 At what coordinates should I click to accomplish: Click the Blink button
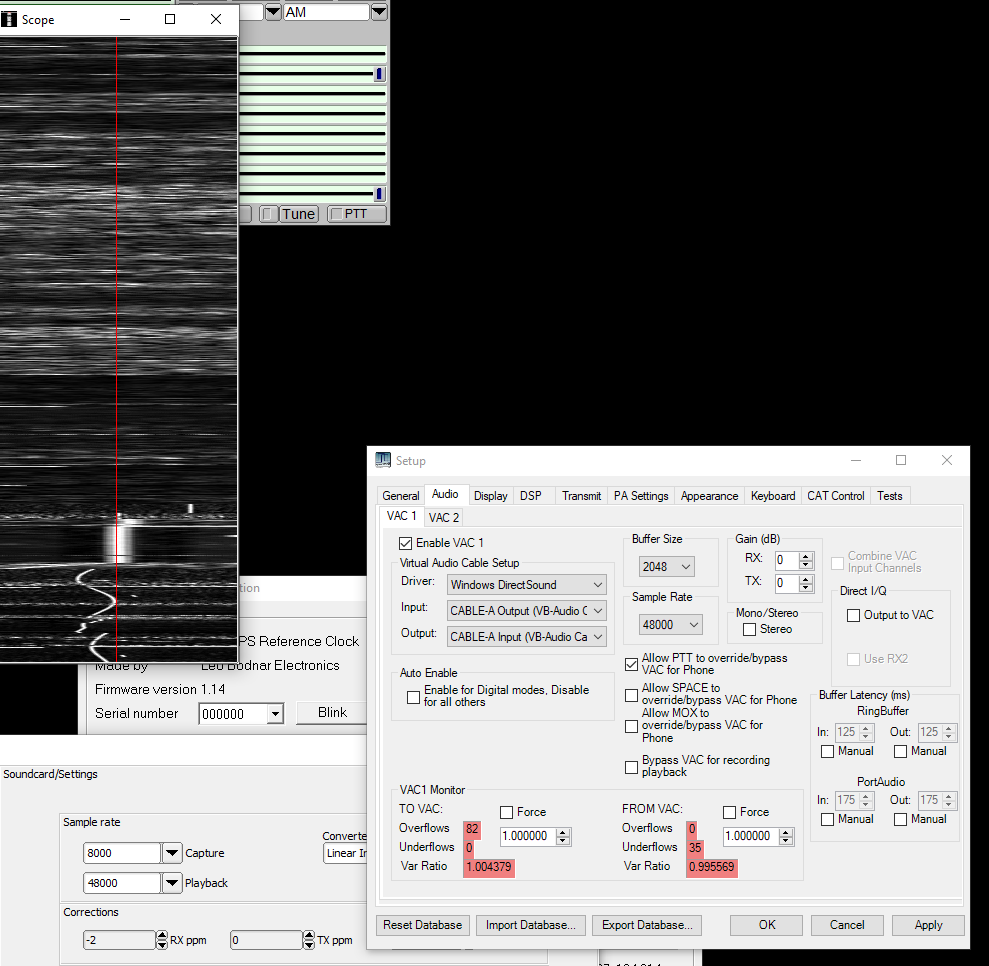click(332, 713)
